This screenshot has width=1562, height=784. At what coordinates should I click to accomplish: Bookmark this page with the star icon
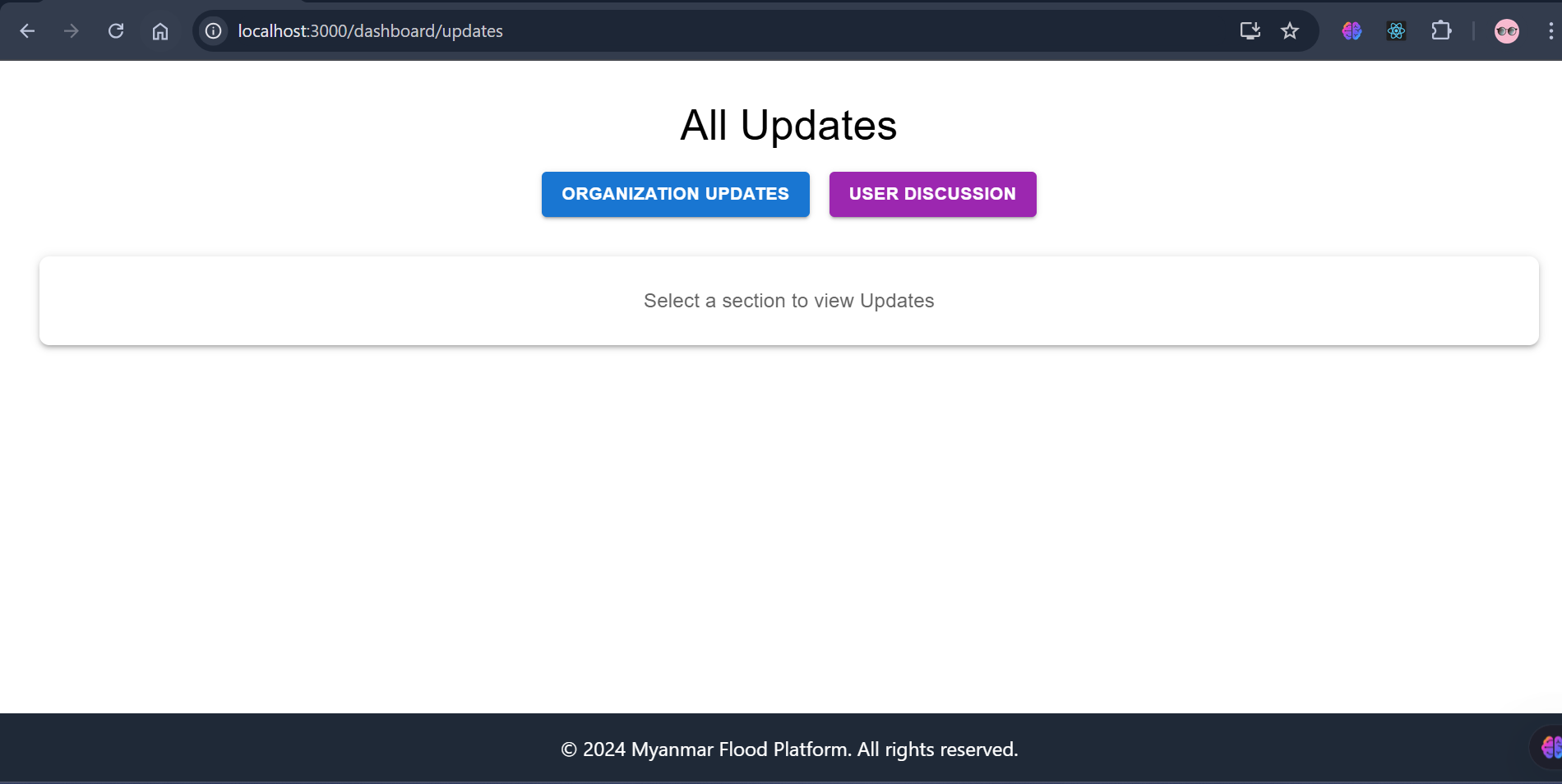[x=1290, y=31]
